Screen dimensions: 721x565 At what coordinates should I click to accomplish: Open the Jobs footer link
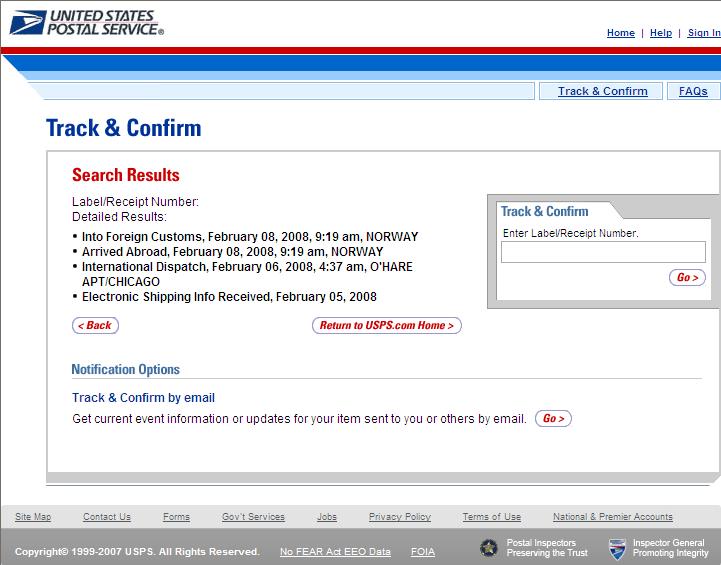[326, 517]
